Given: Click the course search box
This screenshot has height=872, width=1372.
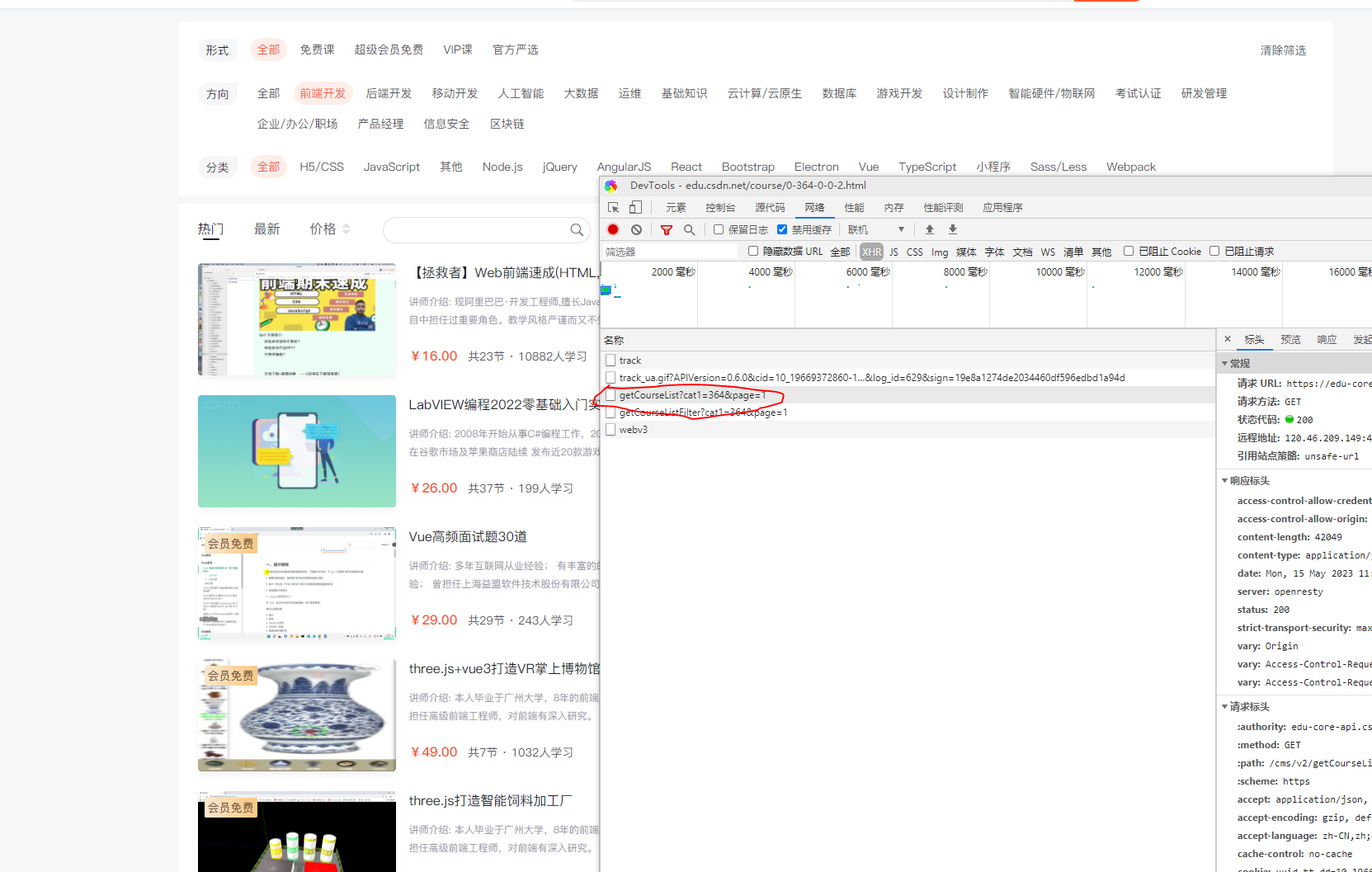Looking at the screenshot, I should coord(487,230).
